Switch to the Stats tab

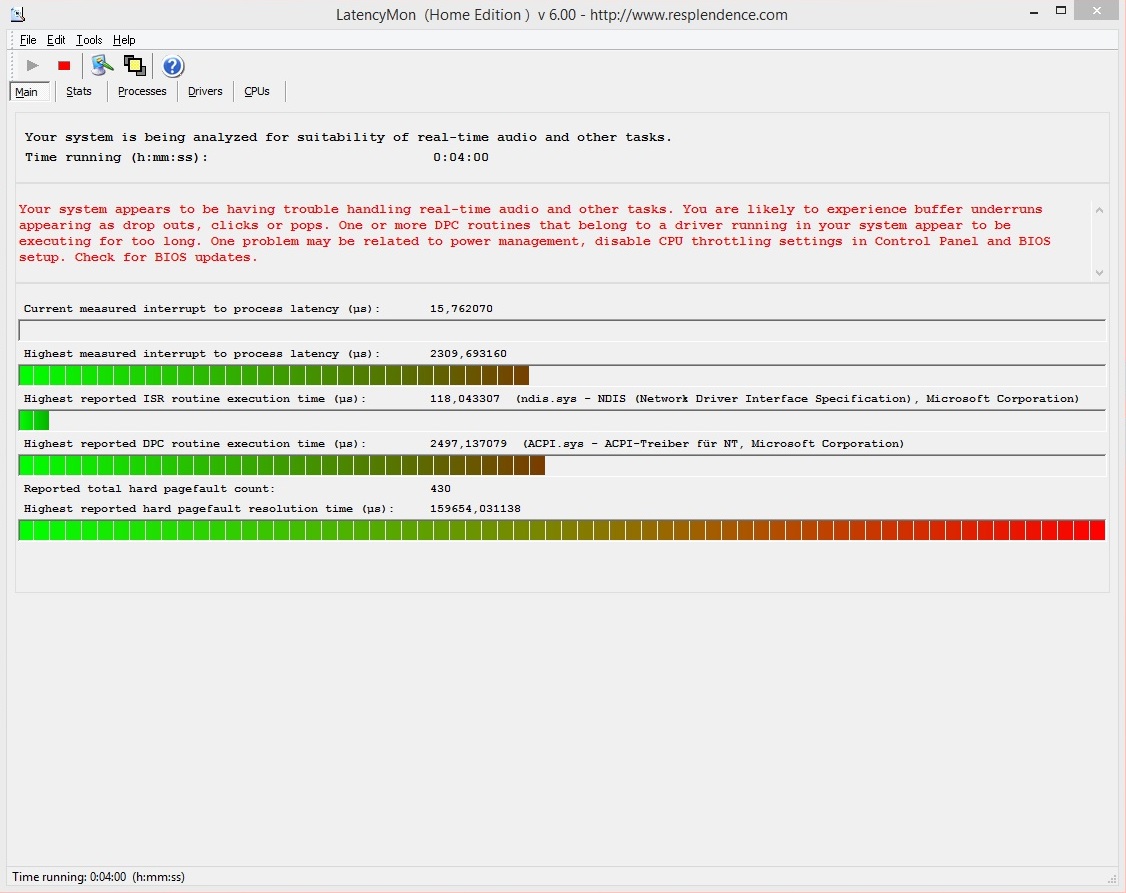pyautogui.click(x=79, y=91)
